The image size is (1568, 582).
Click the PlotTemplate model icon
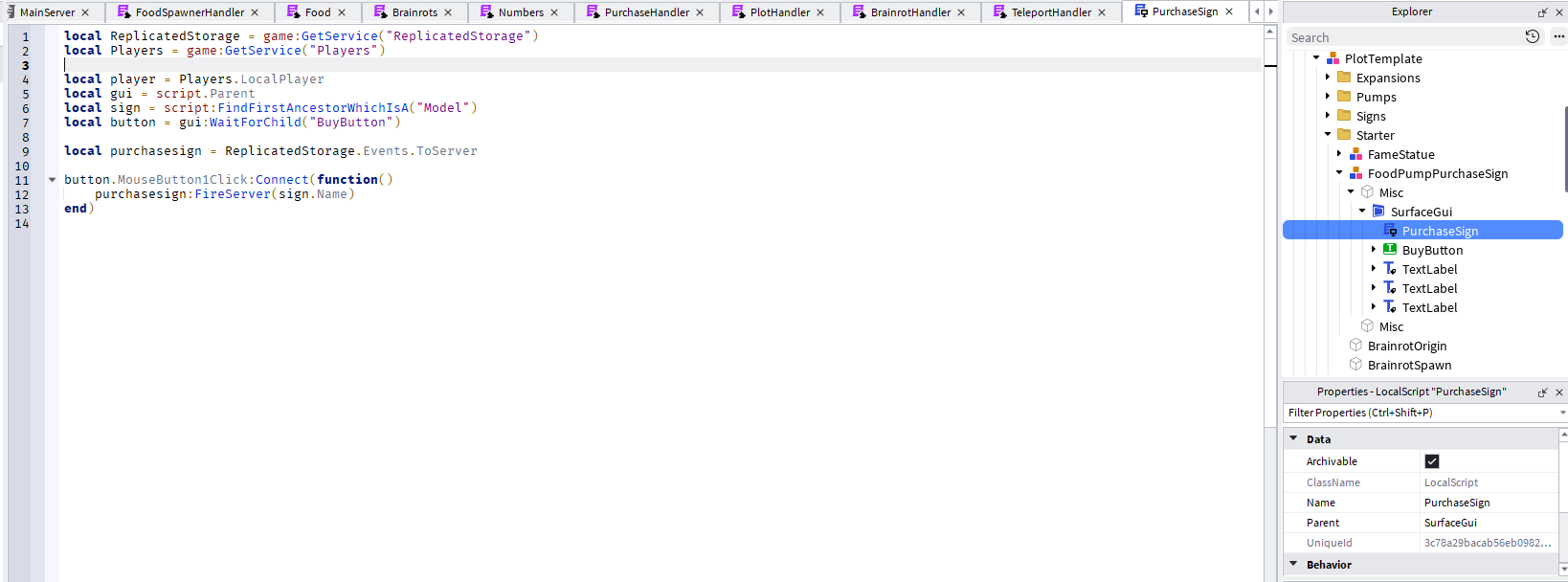[1333, 58]
